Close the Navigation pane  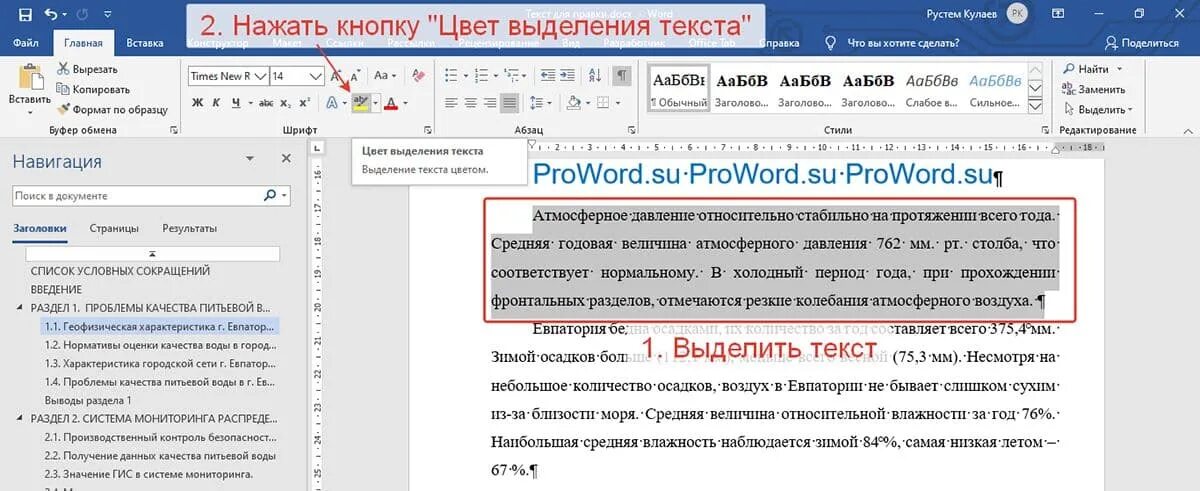coord(286,159)
